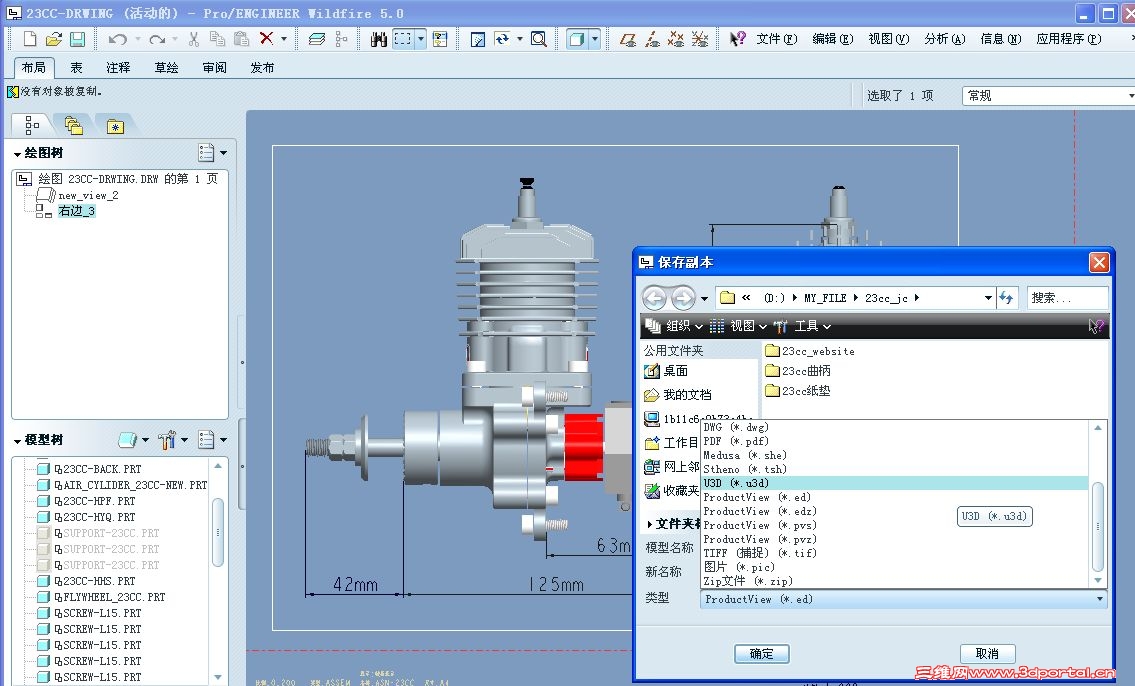This screenshot has width=1135, height=686.
Task: Click the 确定 button
Action: click(761, 653)
